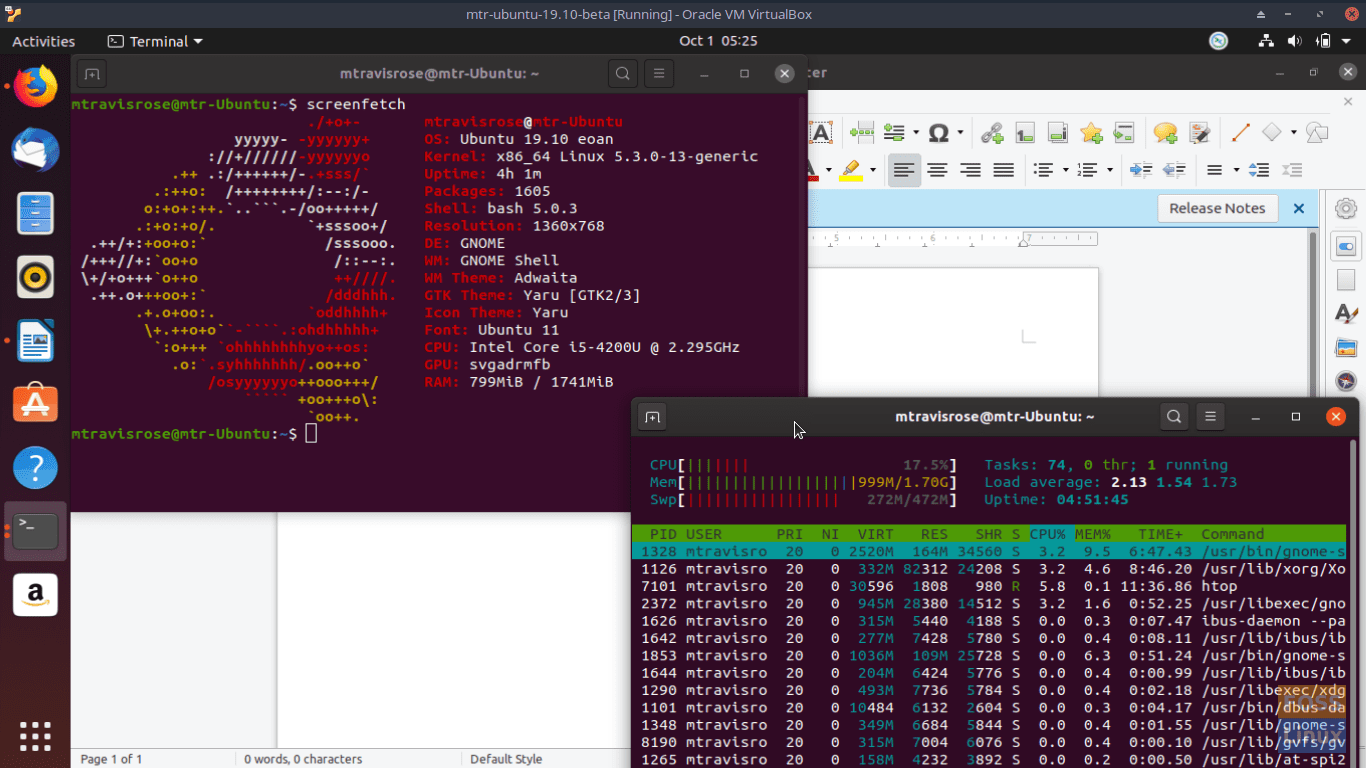Expand the bullet style dropdown arrow
The height and width of the screenshot is (768, 1366).
click(x=1065, y=170)
